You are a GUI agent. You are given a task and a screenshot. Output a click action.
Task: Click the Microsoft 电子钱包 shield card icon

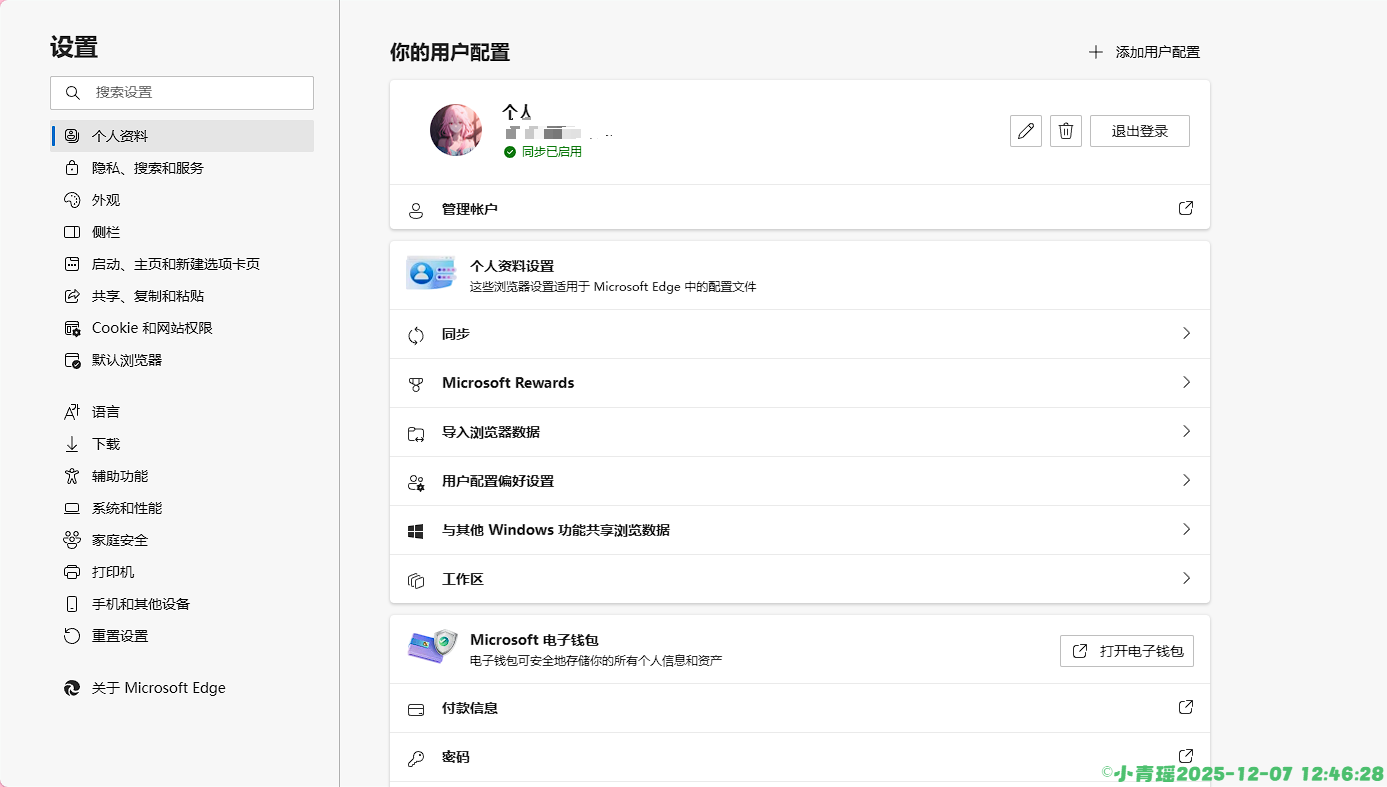click(432, 648)
